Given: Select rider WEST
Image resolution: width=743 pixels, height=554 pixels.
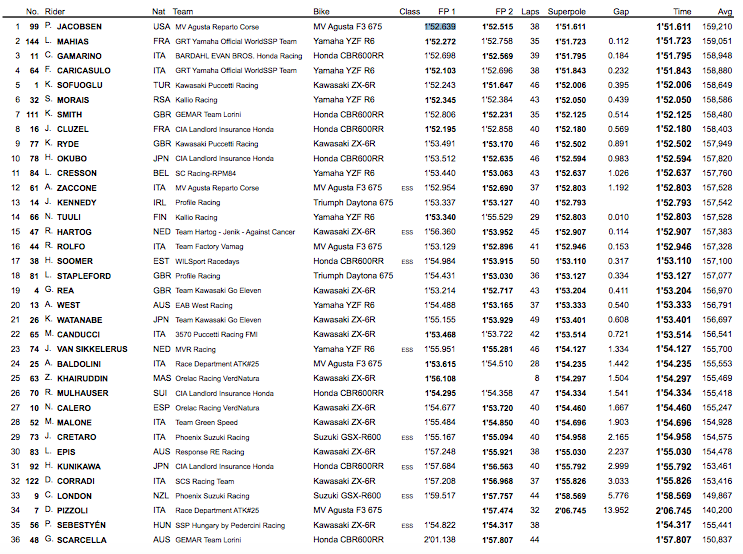Looking at the screenshot, I should click(x=68, y=306).
